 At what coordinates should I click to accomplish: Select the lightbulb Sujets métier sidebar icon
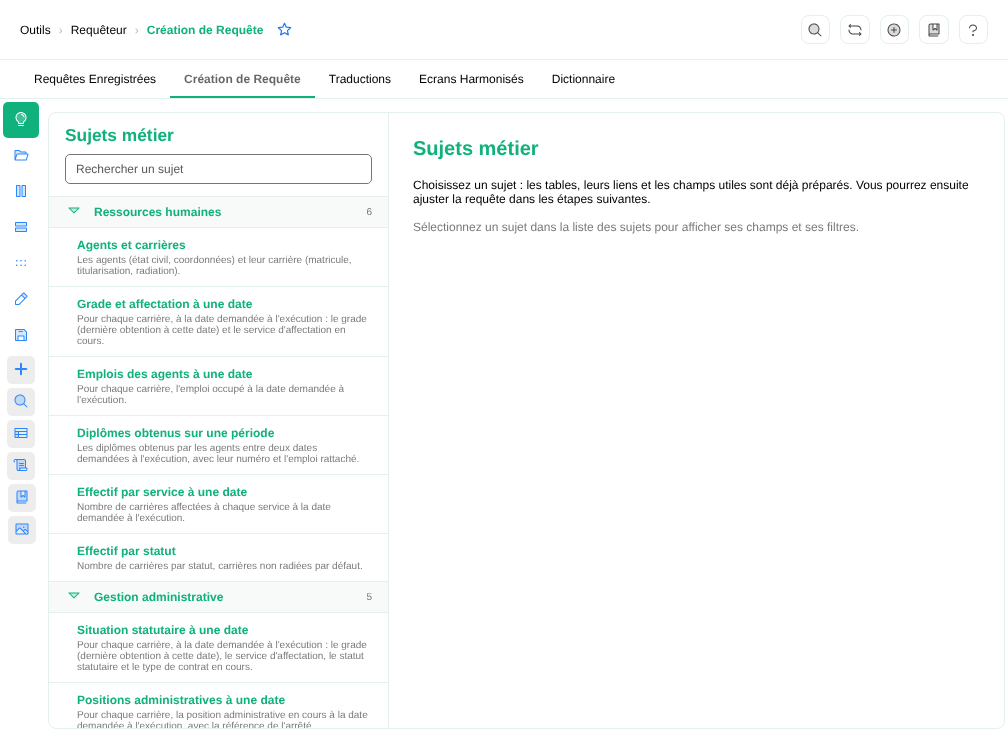(21, 120)
